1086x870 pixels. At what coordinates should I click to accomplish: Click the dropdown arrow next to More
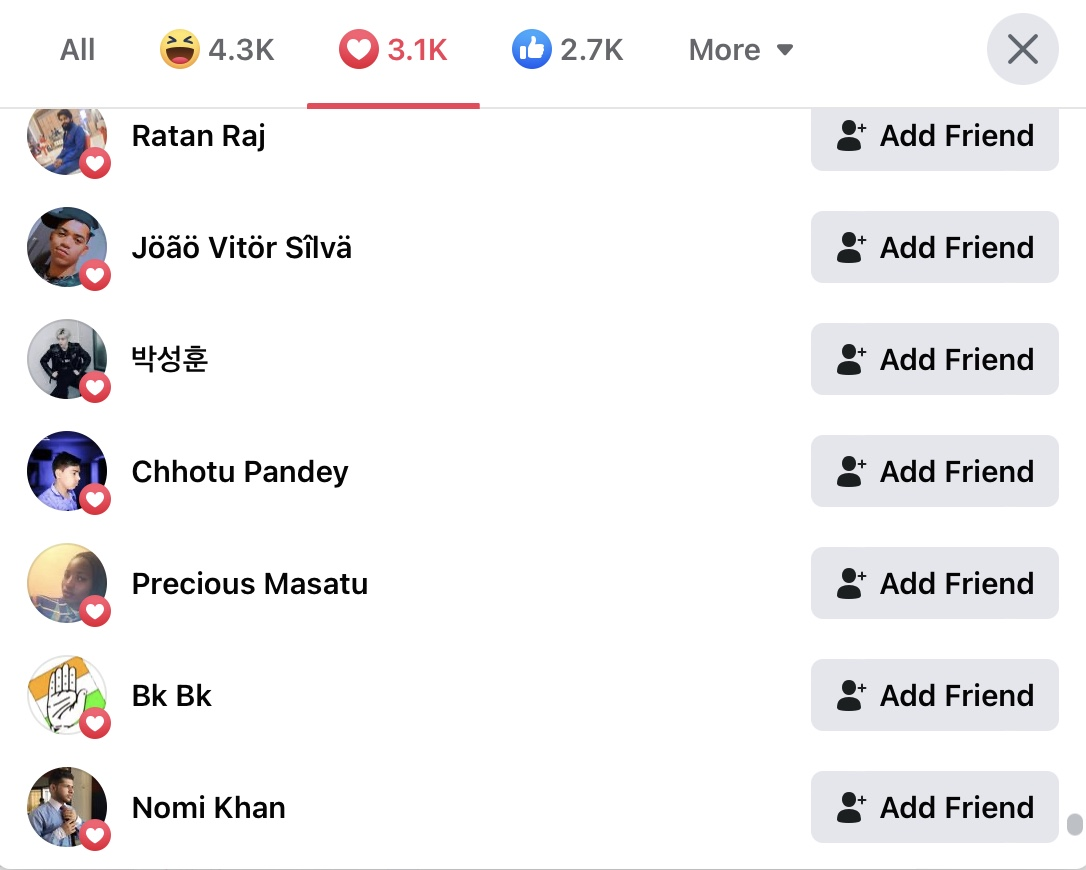(785, 50)
